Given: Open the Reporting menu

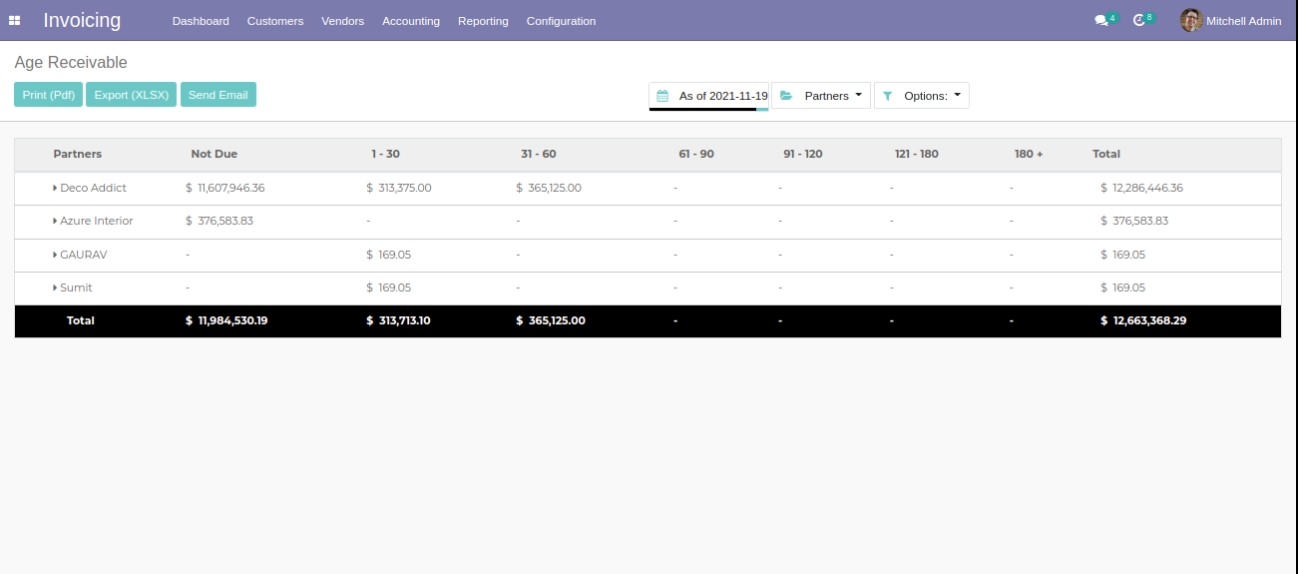Looking at the screenshot, I should [483, 21].
